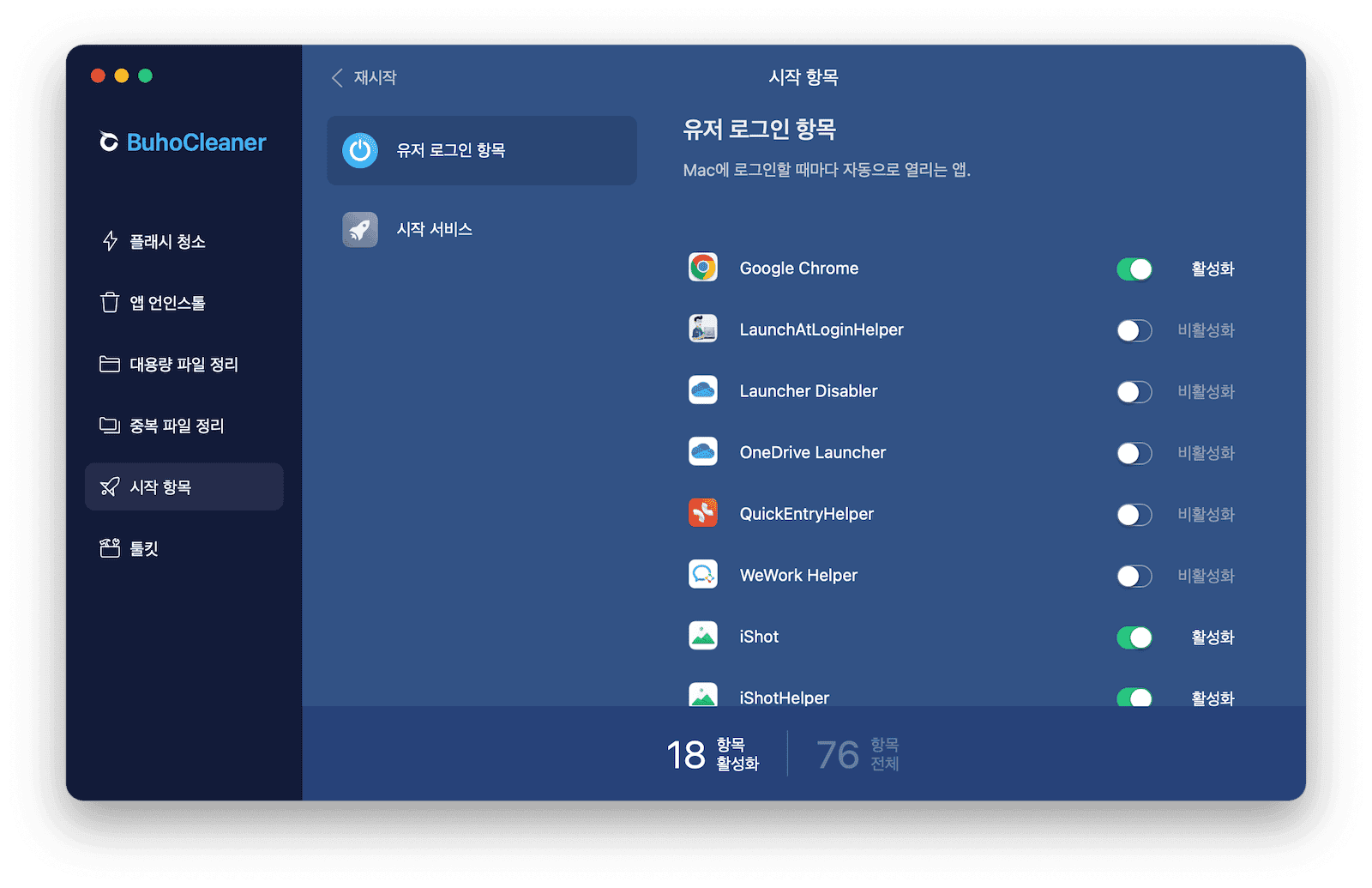Click the 76 항목 전체 counter
This screenshot has width=1372, height=888.
[x=857, y=754]
